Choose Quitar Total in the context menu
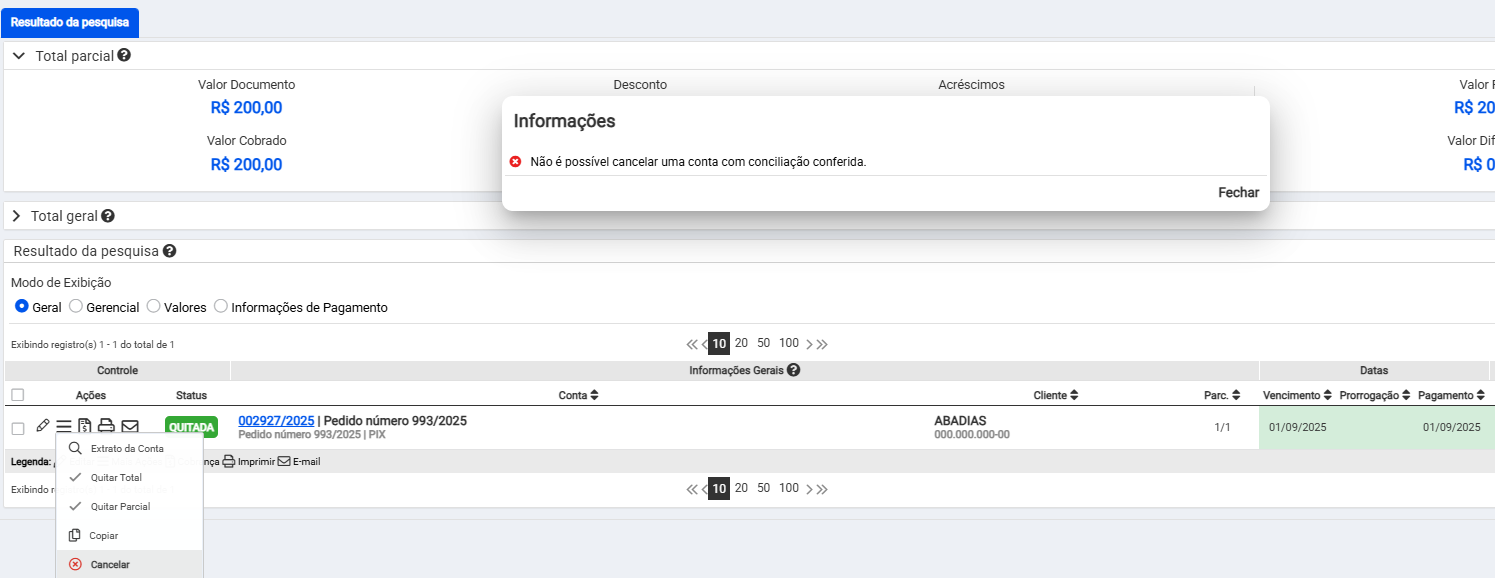 (x=116, y=477)
